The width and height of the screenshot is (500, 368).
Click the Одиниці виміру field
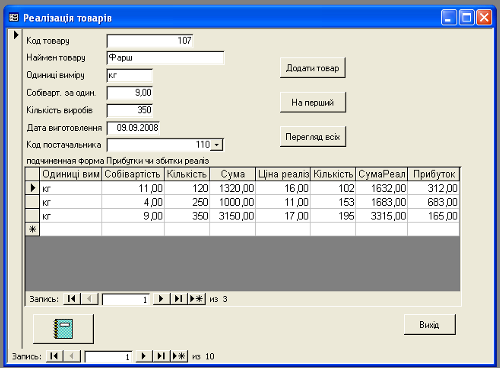pos(130,75)
